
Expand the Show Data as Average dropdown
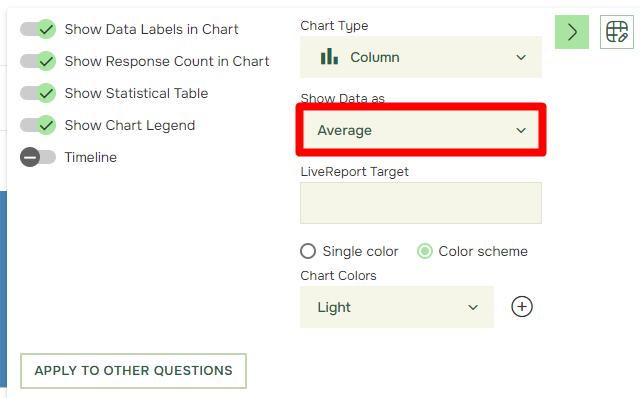pyautogui.click(x=421, y=130)
